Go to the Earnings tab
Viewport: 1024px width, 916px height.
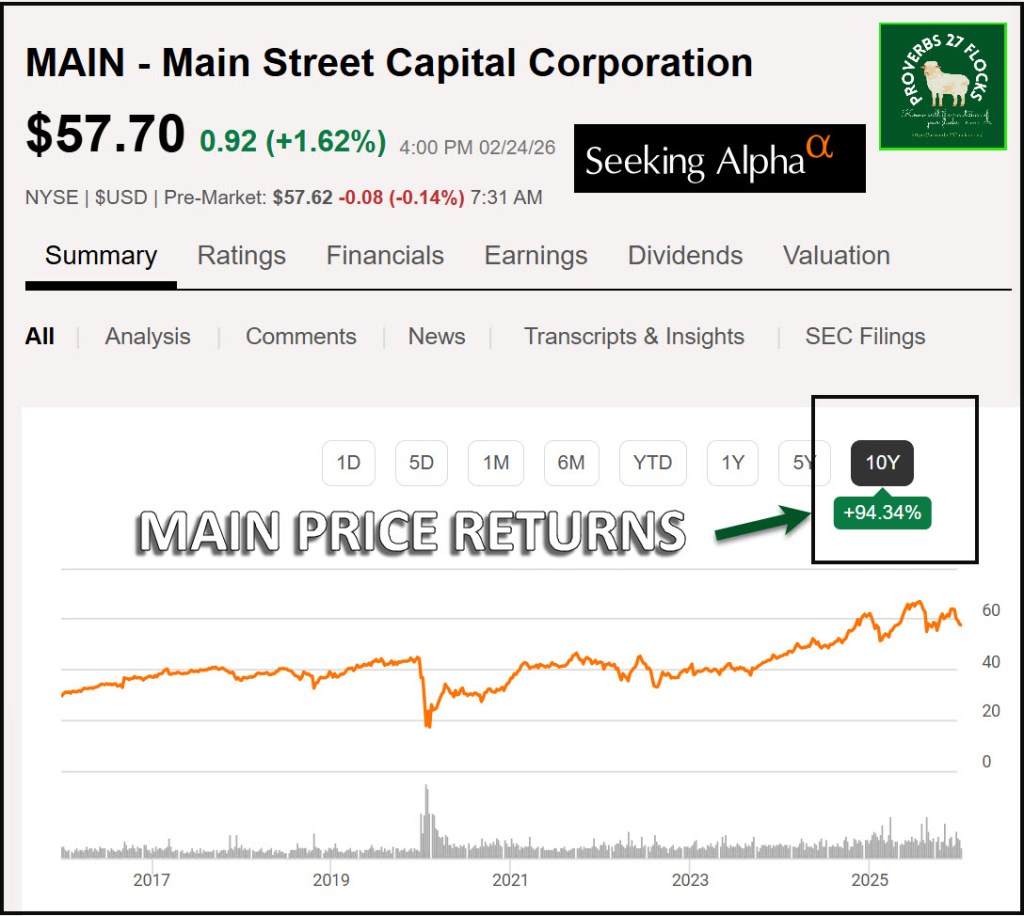pos(536,255)
